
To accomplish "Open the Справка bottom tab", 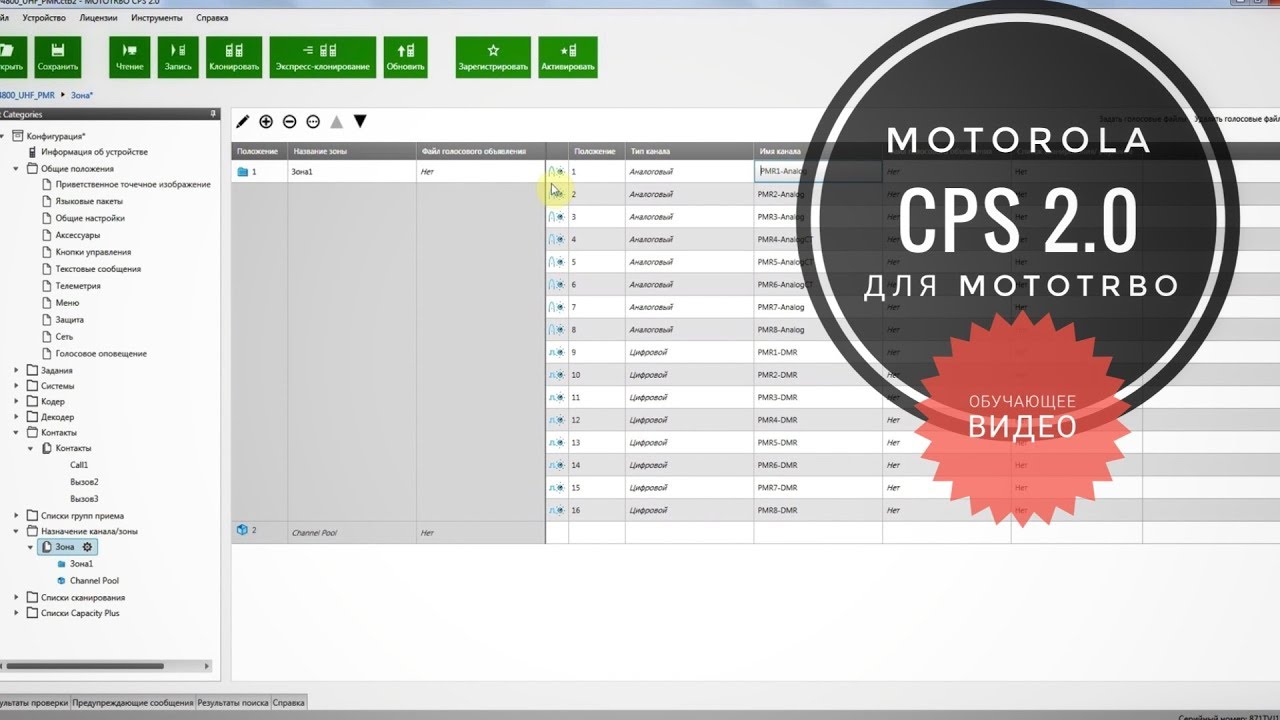I will (289, 703).
